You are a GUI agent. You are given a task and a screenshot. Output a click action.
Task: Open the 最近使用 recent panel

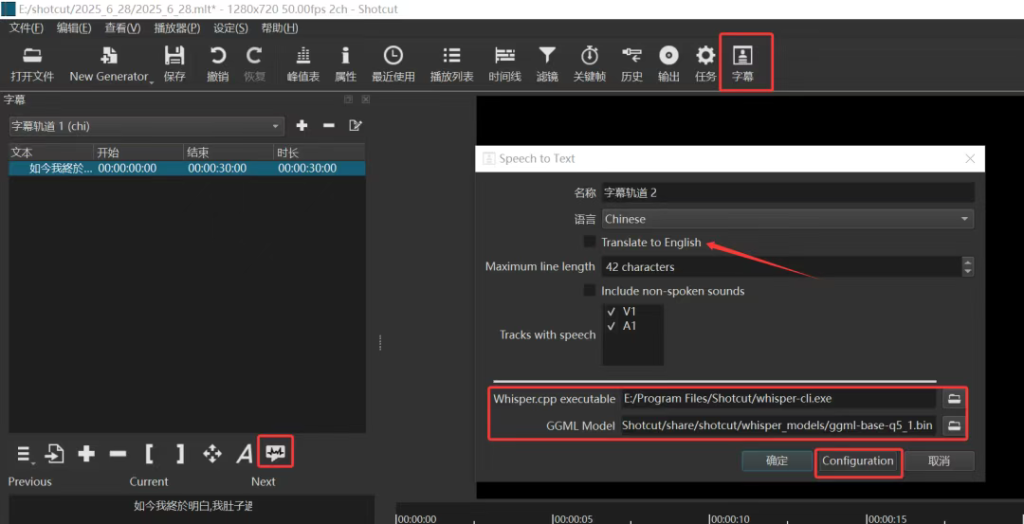coord(393,64)
